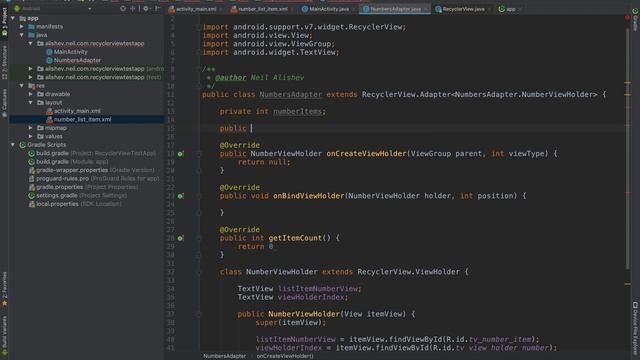Open settings.gradle file
Screen dimensions: 640x360
pos(81,196)
